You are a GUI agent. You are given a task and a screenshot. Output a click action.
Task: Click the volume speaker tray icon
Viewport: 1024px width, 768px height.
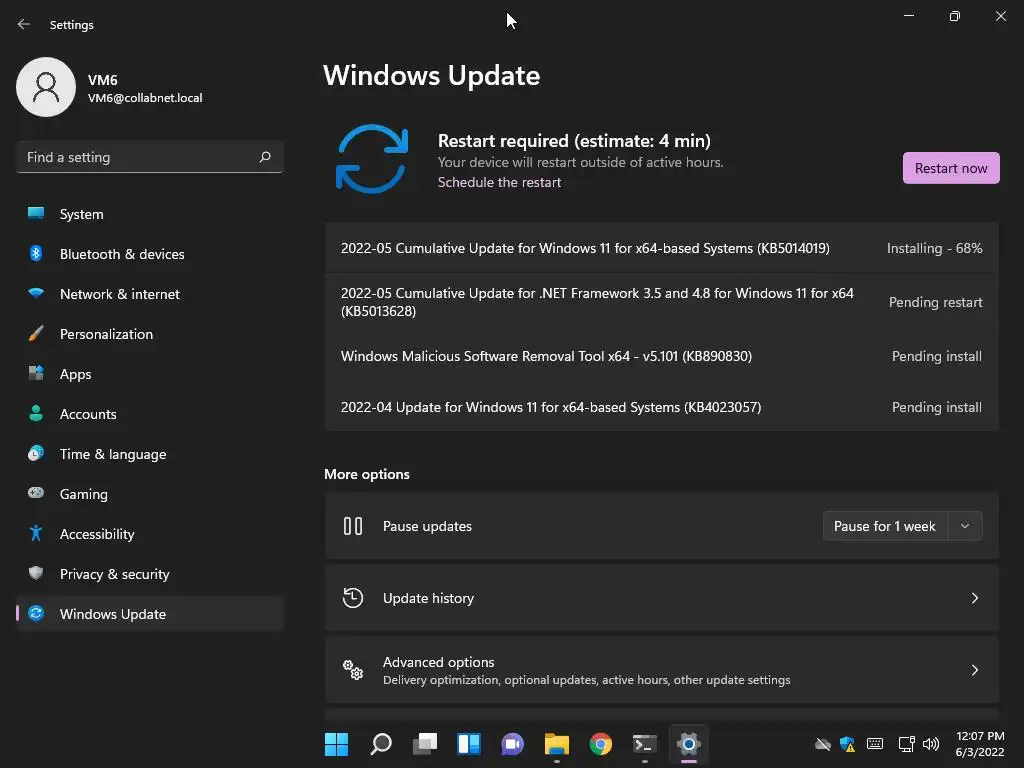(x=931, y=744)
